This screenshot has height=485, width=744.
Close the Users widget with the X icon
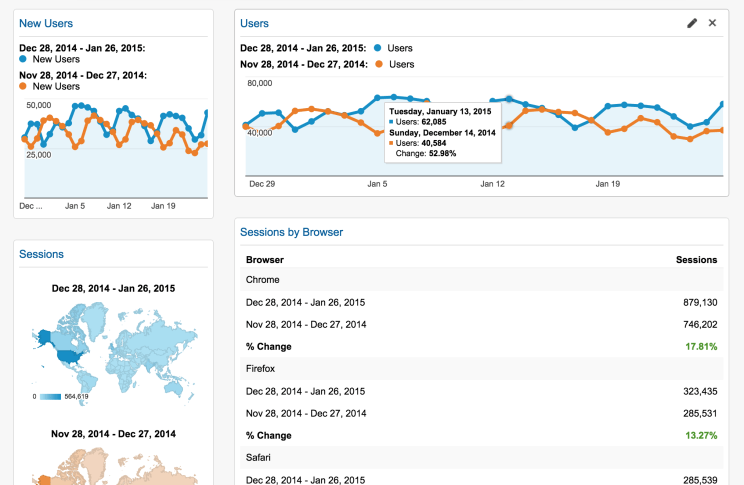pyautogui.click(x=712, y=23)
